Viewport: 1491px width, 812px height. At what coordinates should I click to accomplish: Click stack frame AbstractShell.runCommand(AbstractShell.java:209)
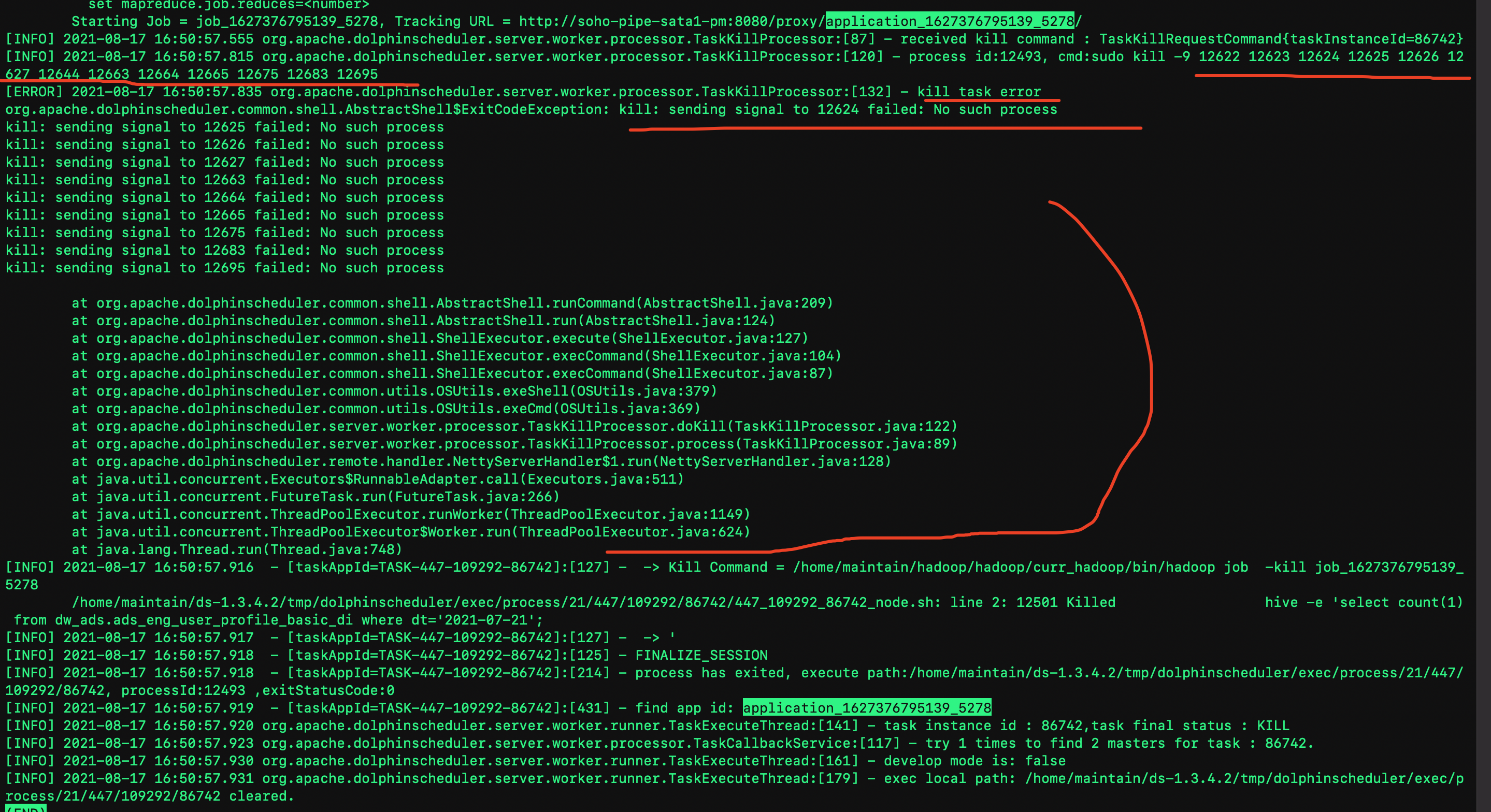(x=452, y=303)
